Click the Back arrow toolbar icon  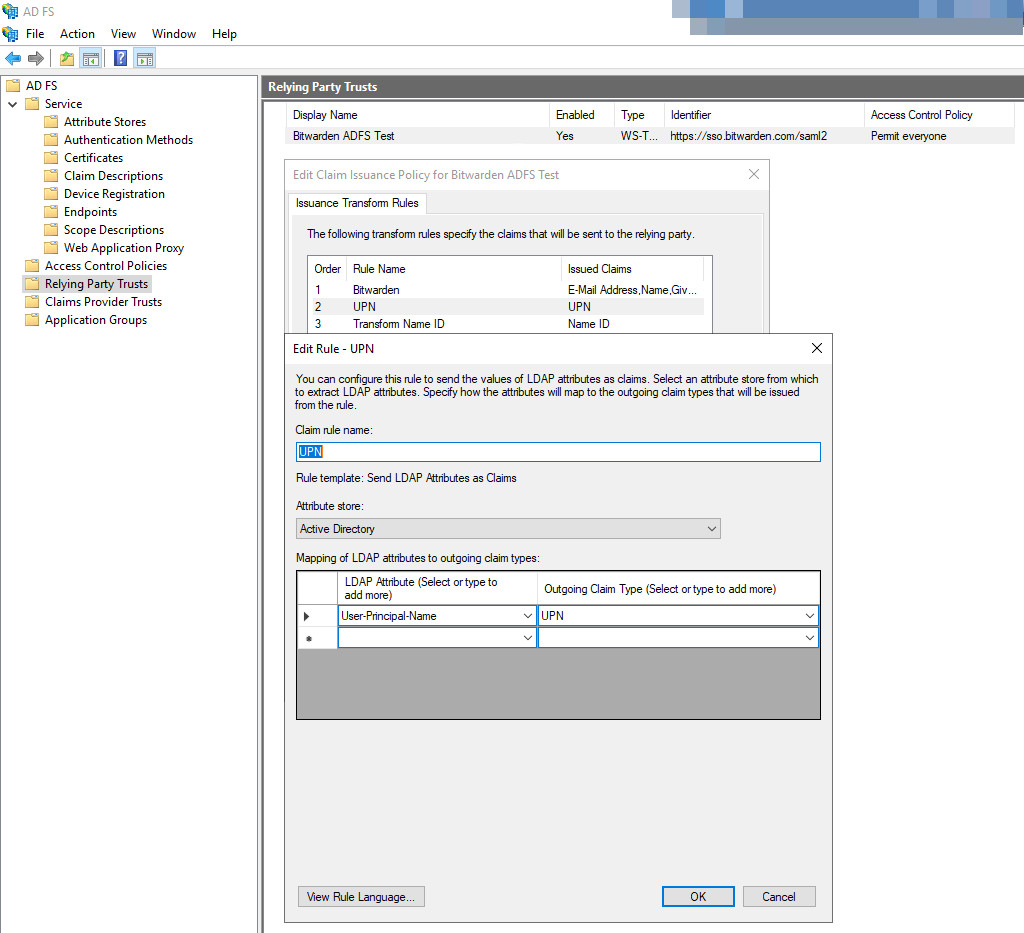click(x=13, y=59)
